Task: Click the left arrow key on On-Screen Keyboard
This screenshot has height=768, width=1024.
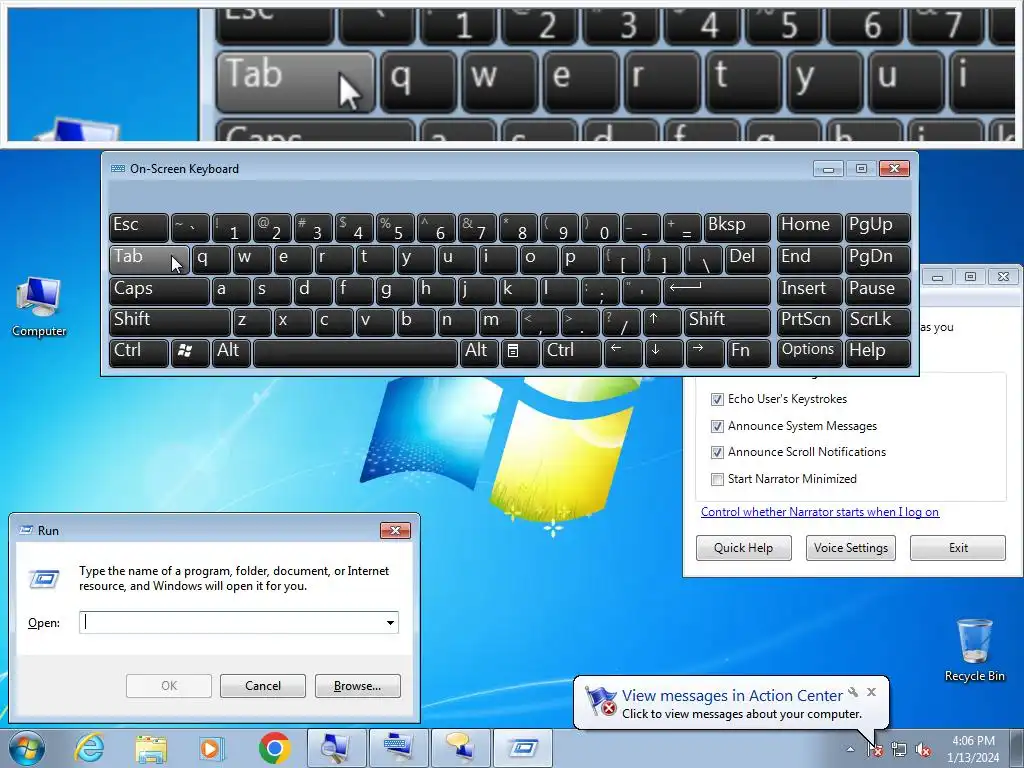Action: (x=622, y=353)
